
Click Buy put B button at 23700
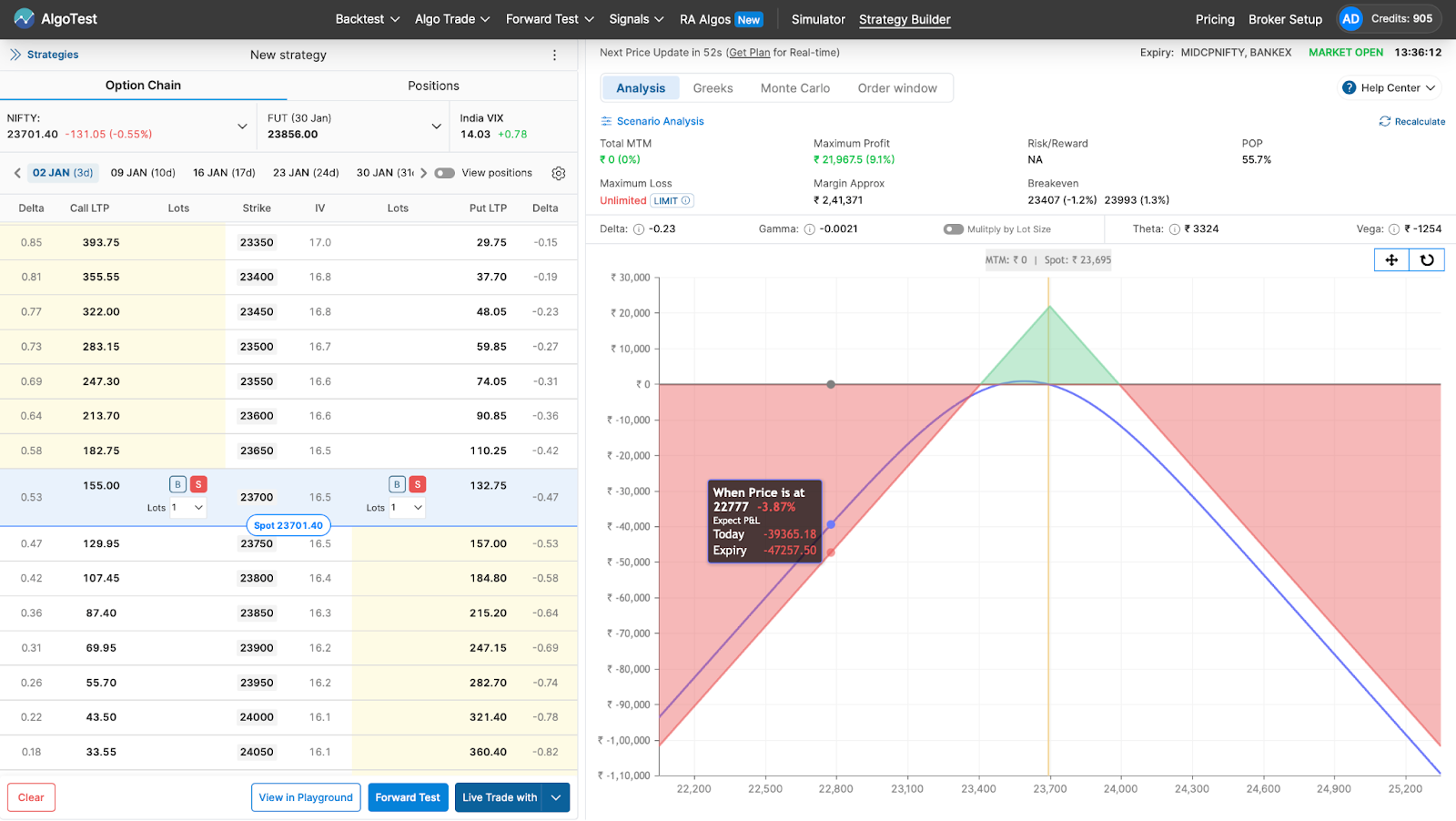(x=397, y=484)
